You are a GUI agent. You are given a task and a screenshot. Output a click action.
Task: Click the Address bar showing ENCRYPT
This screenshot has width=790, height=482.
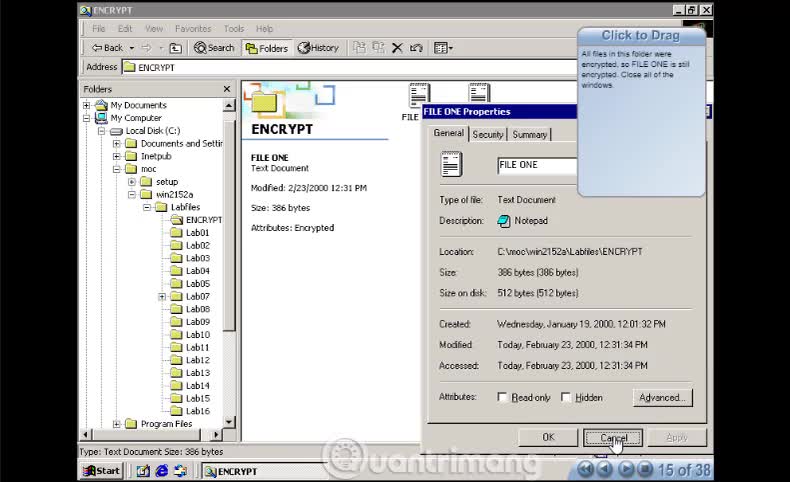pos(349,67)
